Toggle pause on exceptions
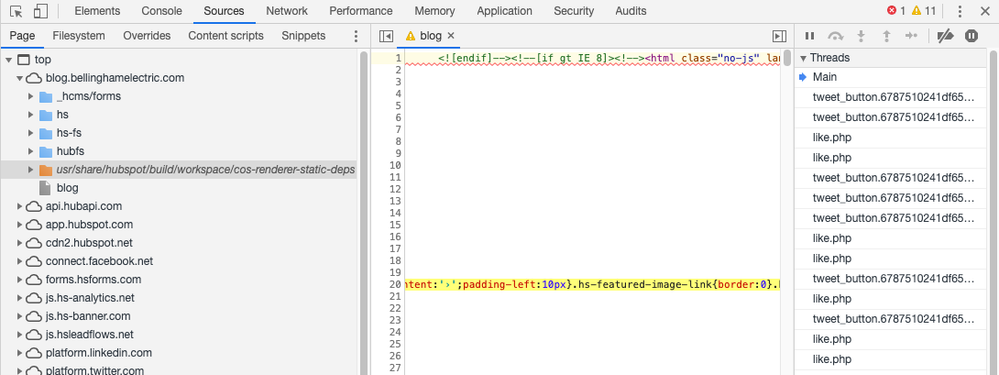Image resolution: width=999 pixels, height=375 pixels. (x=971, y=36)
